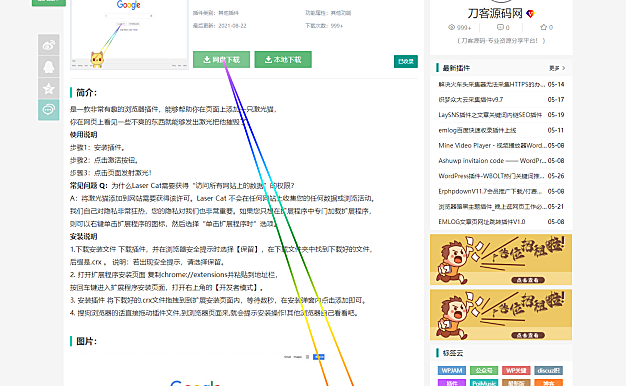The width and height of the screenshot is (626, 386).
Task: Expand 更多 in 最新插件 panel
Action: (x=557, y=68)
